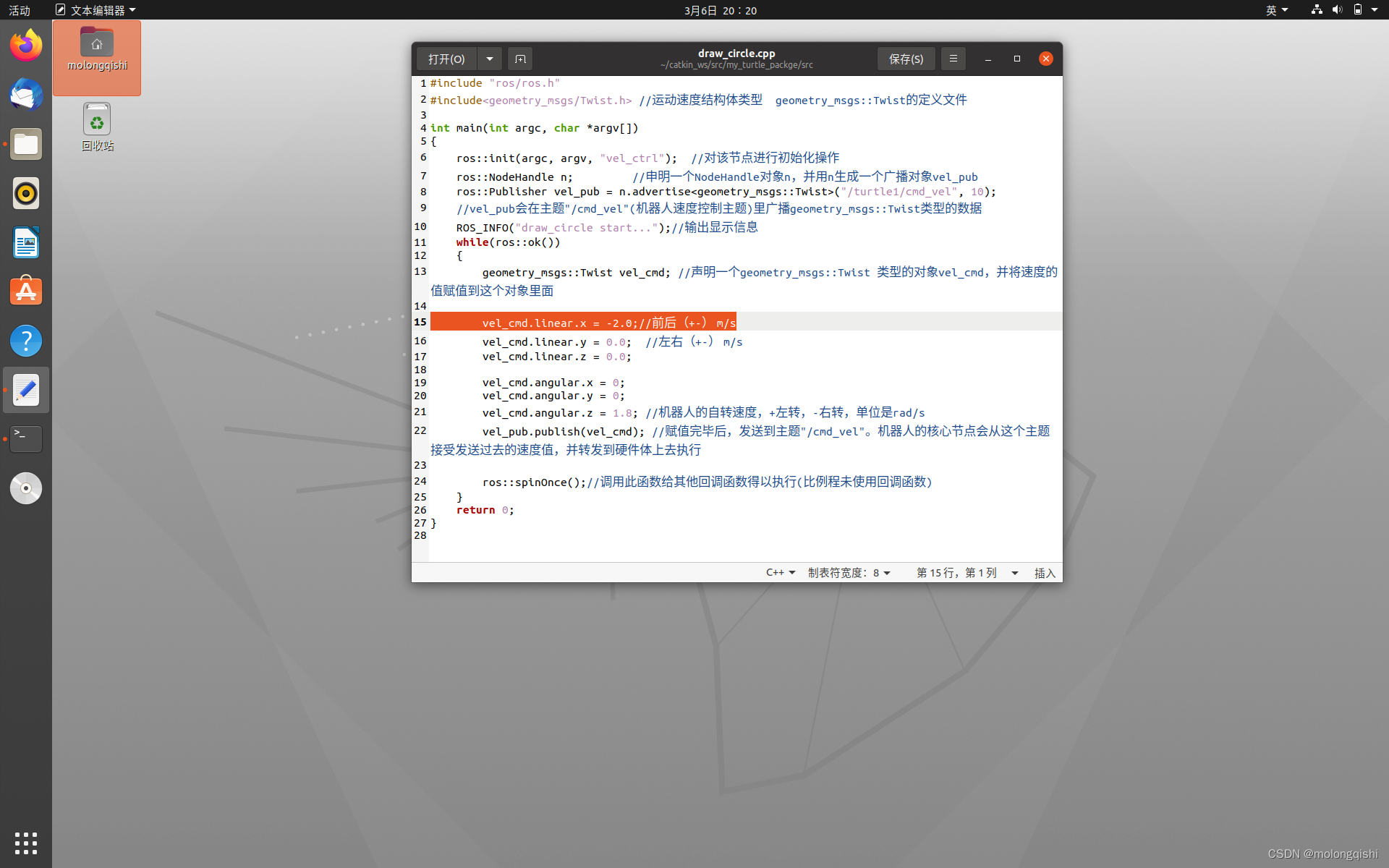Click the return 0; line

point(485,510)
